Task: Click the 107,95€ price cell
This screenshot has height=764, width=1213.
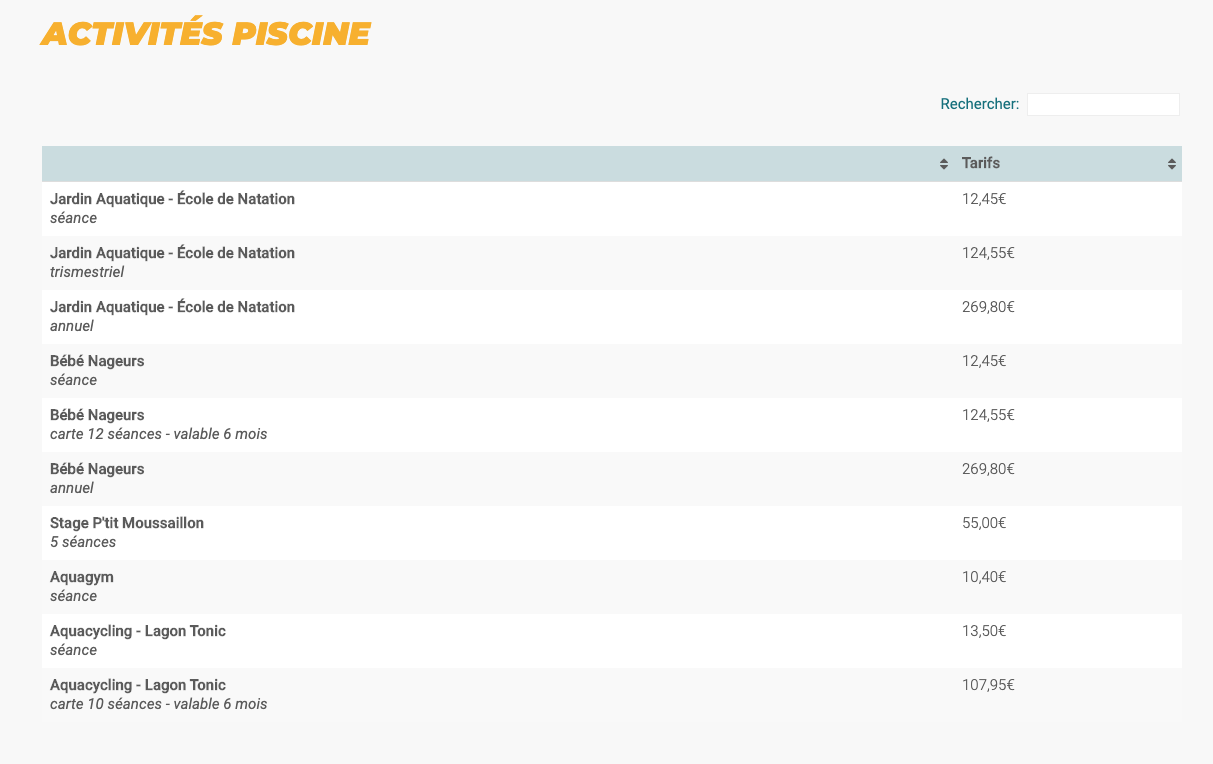Action: (988, 685)
